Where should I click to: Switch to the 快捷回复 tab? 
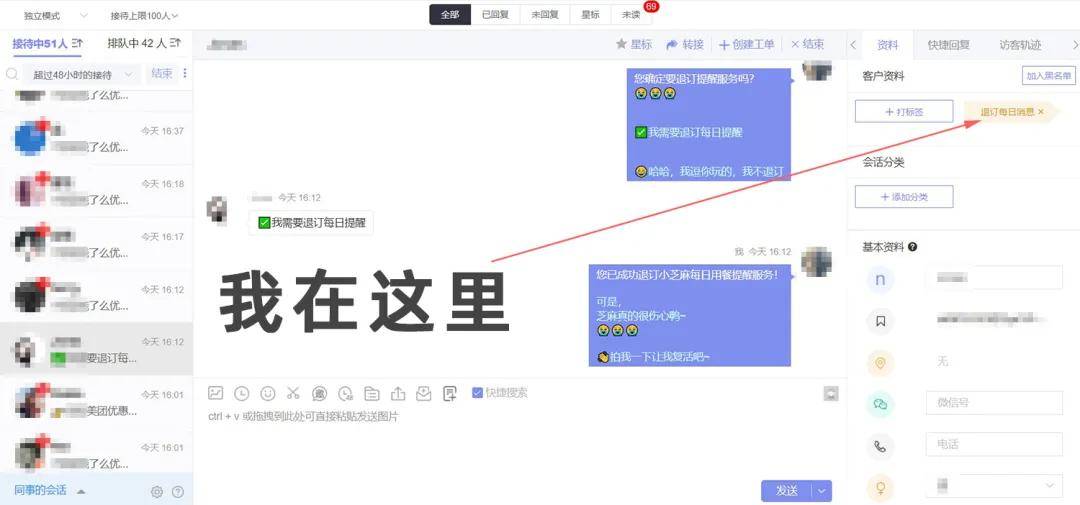(948, 45)
